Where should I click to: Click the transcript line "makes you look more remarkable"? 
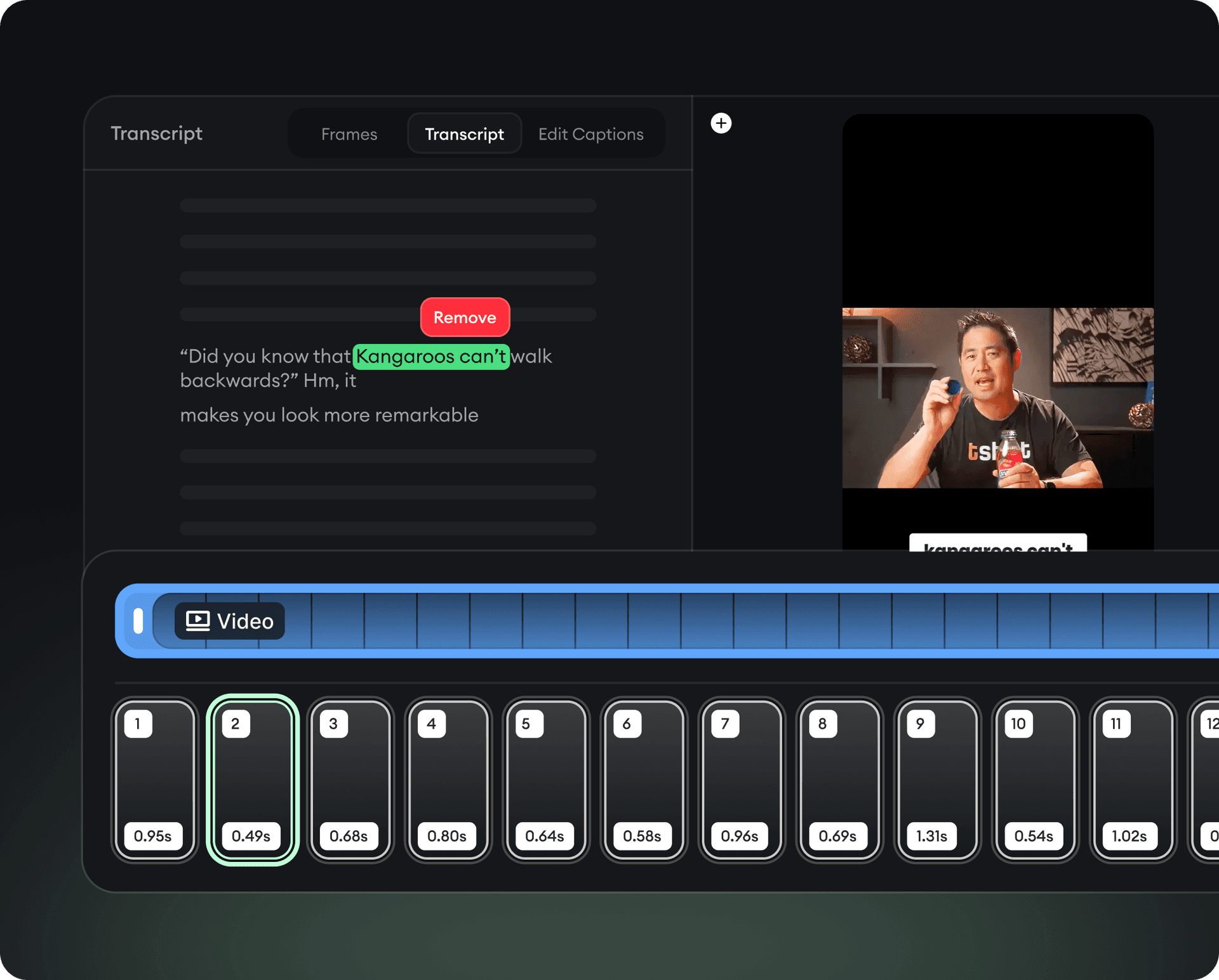coord(329,415)
